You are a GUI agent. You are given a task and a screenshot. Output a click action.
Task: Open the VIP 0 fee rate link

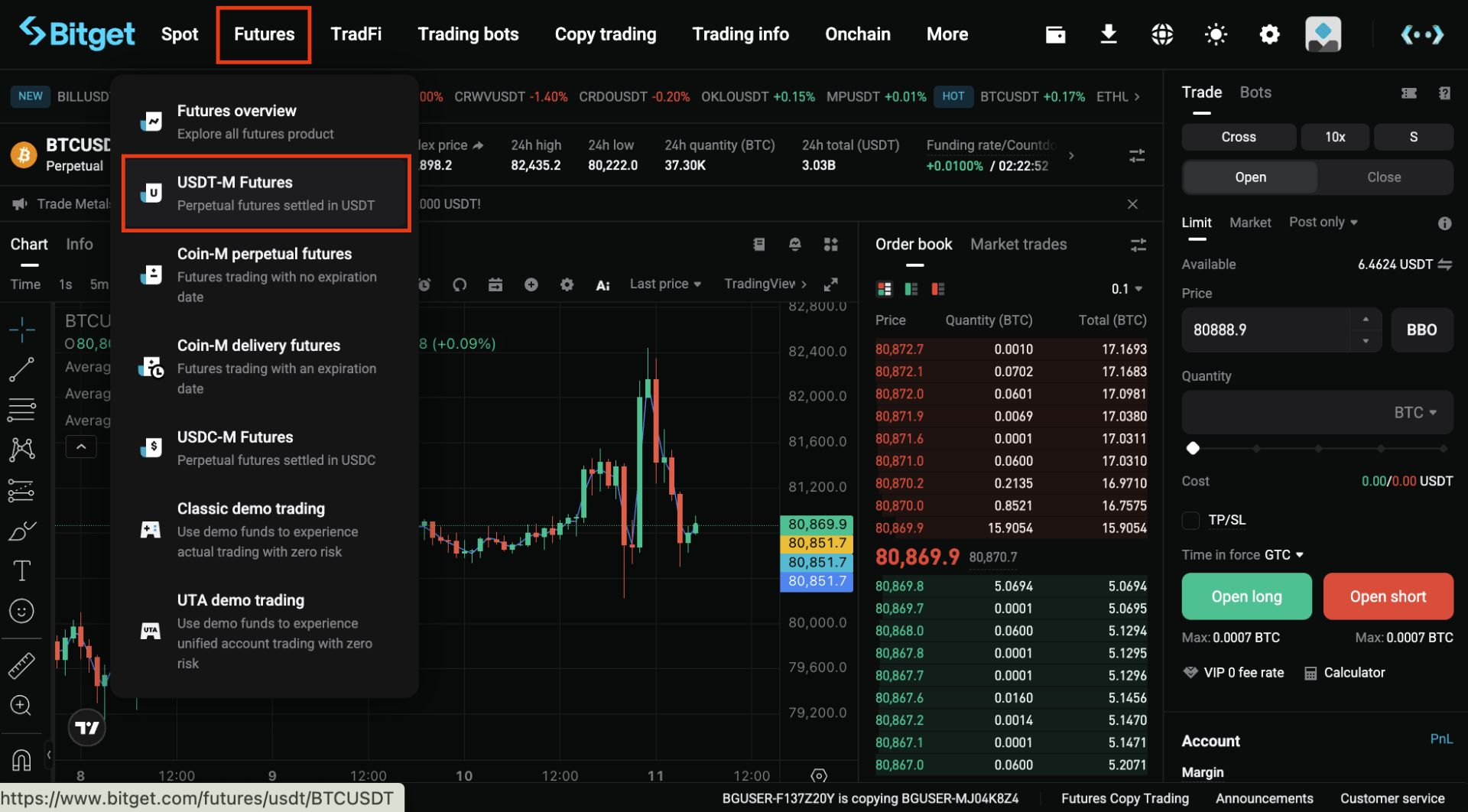(1233, 673)
